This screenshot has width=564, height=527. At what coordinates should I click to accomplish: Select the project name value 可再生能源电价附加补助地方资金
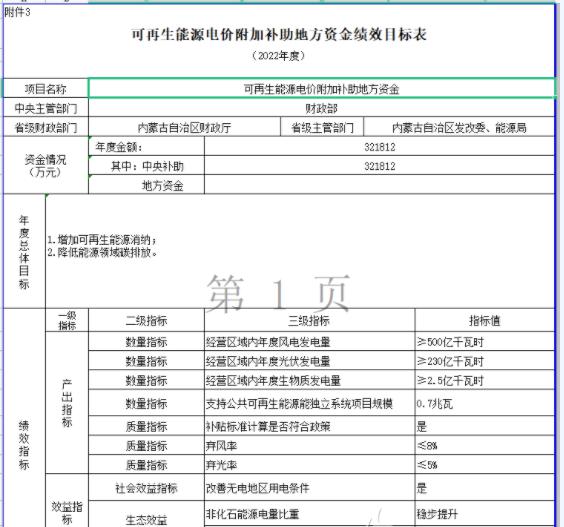click(x=321, y=88)
